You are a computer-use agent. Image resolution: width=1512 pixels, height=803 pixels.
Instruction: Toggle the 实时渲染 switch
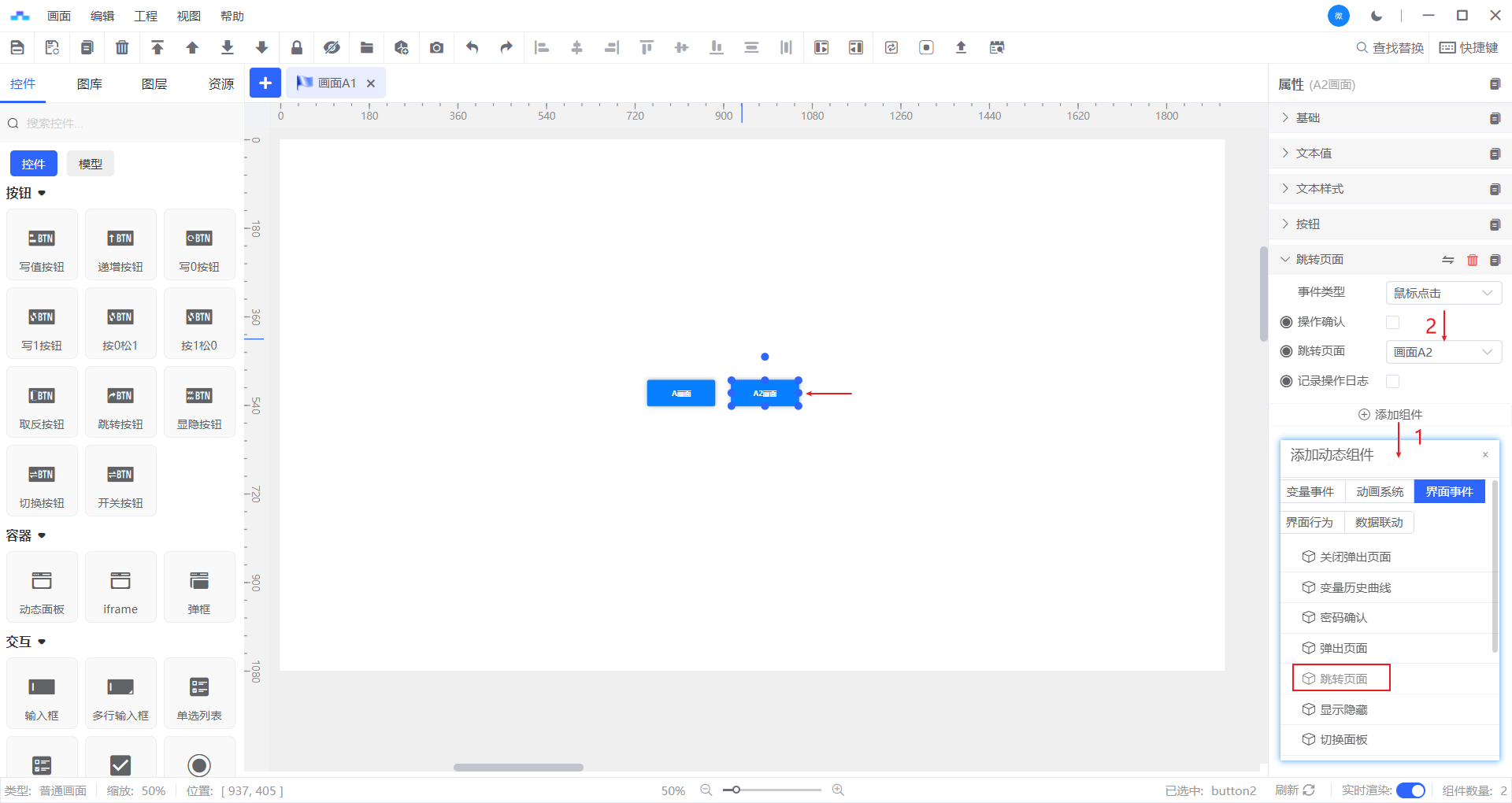tap(1410, 790)
